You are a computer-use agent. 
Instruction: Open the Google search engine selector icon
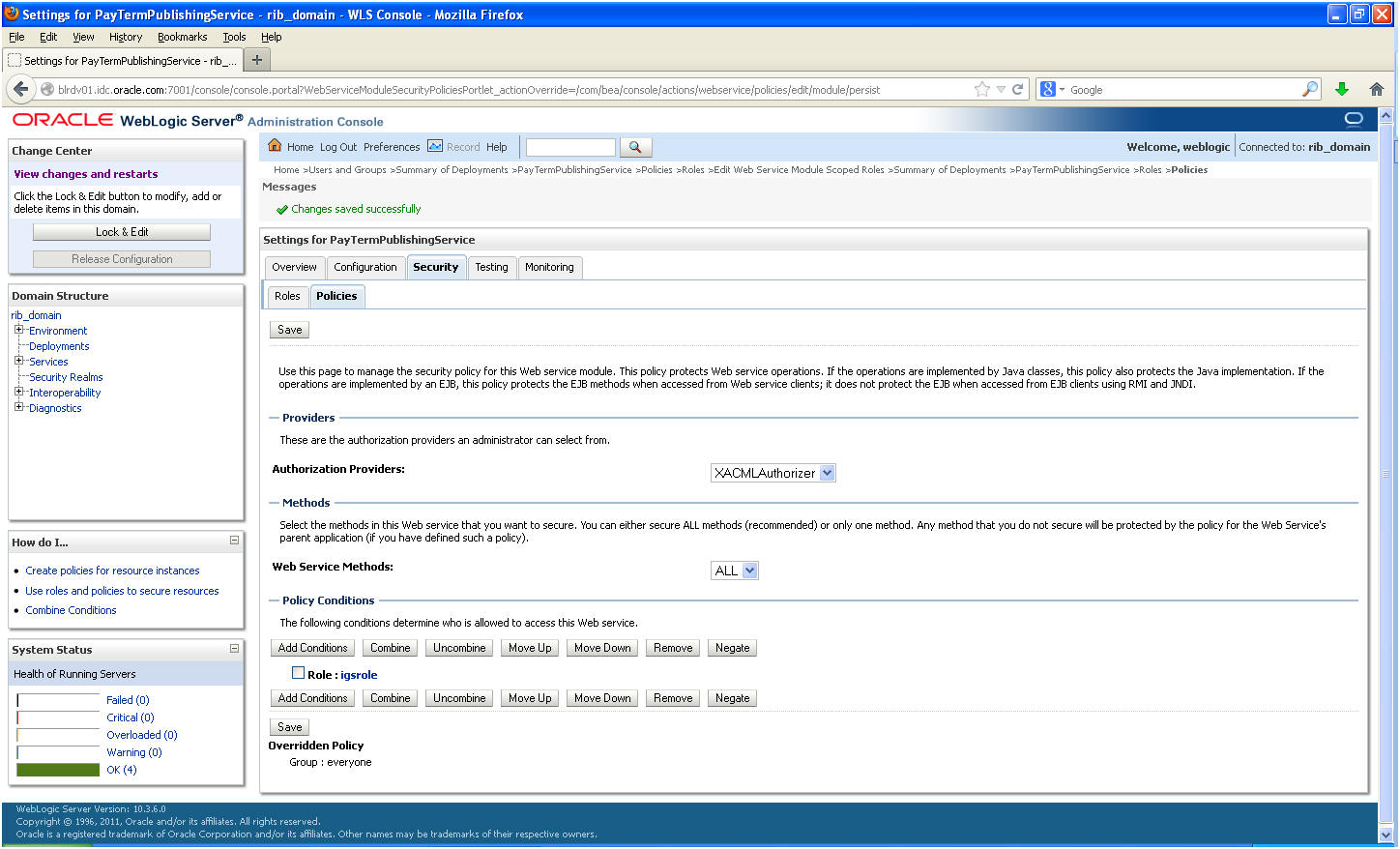(x=1052, y=89)
